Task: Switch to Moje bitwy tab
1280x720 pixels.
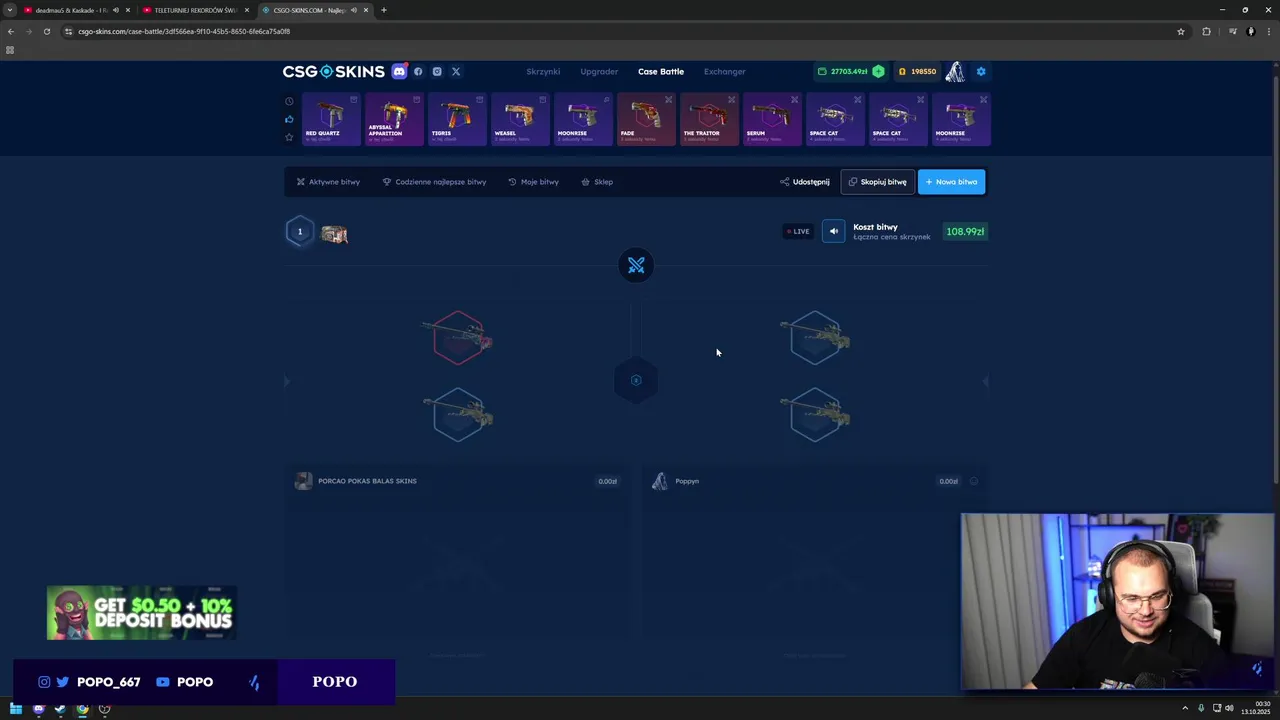Action: [x=533, y=182]
